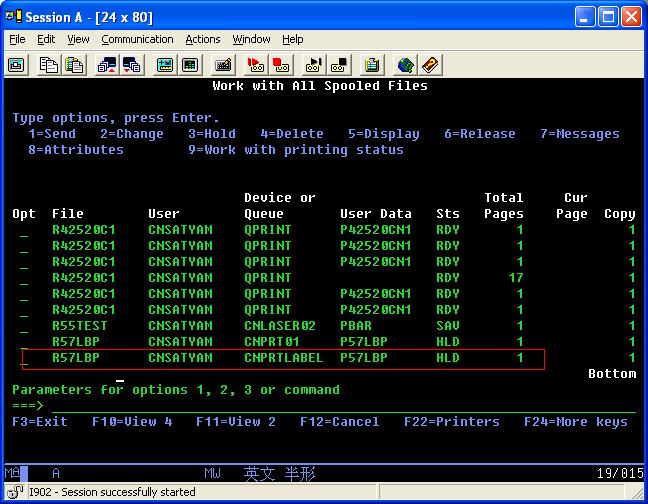Viewport: 648px width, 504px height.
Task: Click option text 1=Send
Action: [x=52, y=134]
